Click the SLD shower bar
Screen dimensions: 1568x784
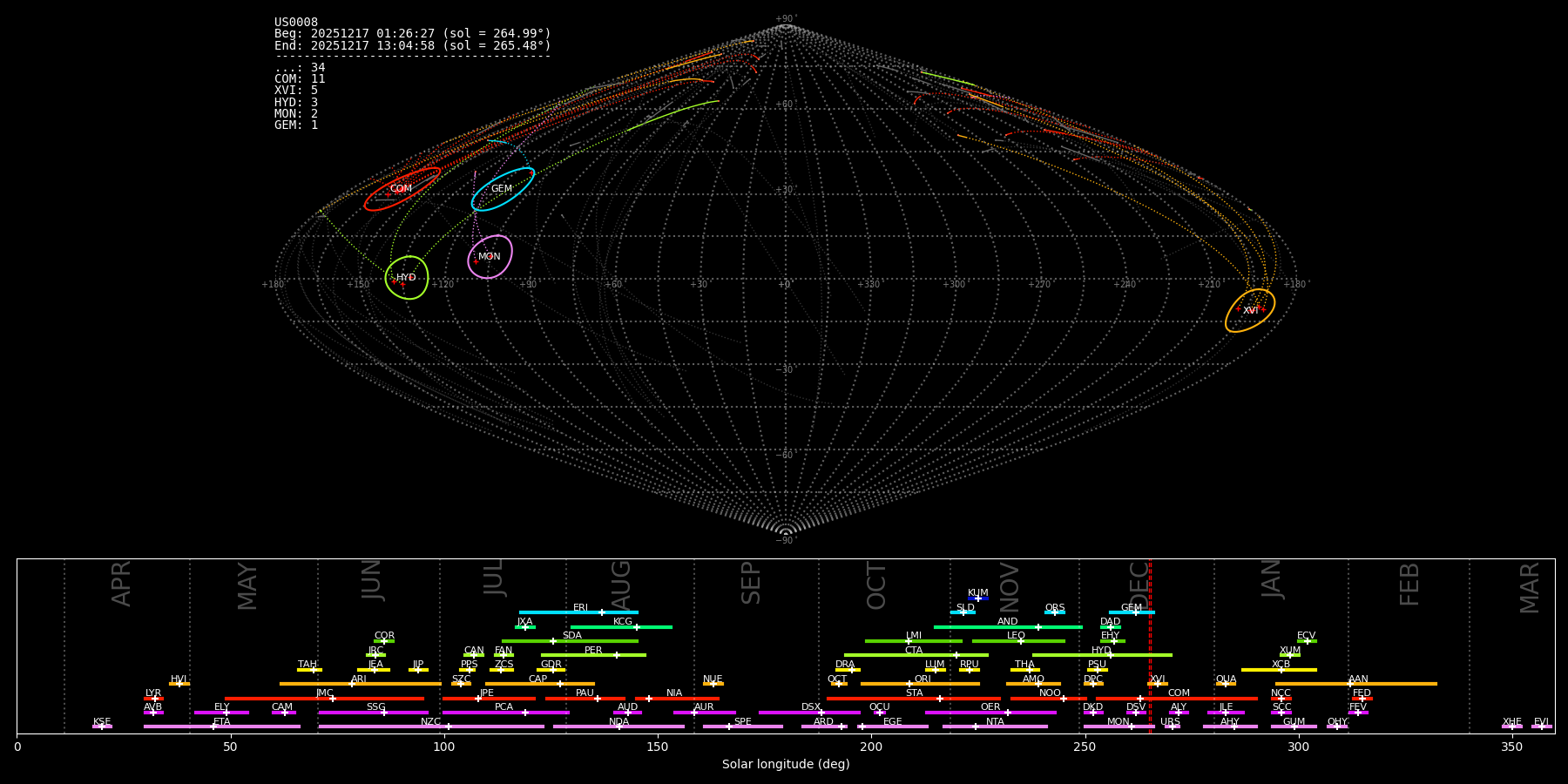click(963, 612)
